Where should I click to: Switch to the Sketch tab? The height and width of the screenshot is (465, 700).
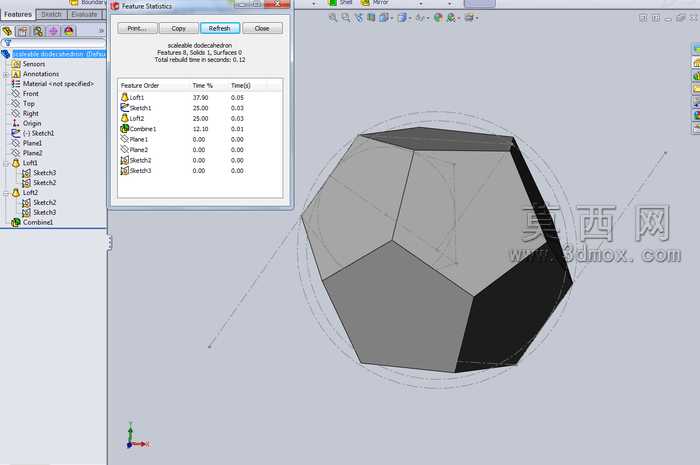51,14
